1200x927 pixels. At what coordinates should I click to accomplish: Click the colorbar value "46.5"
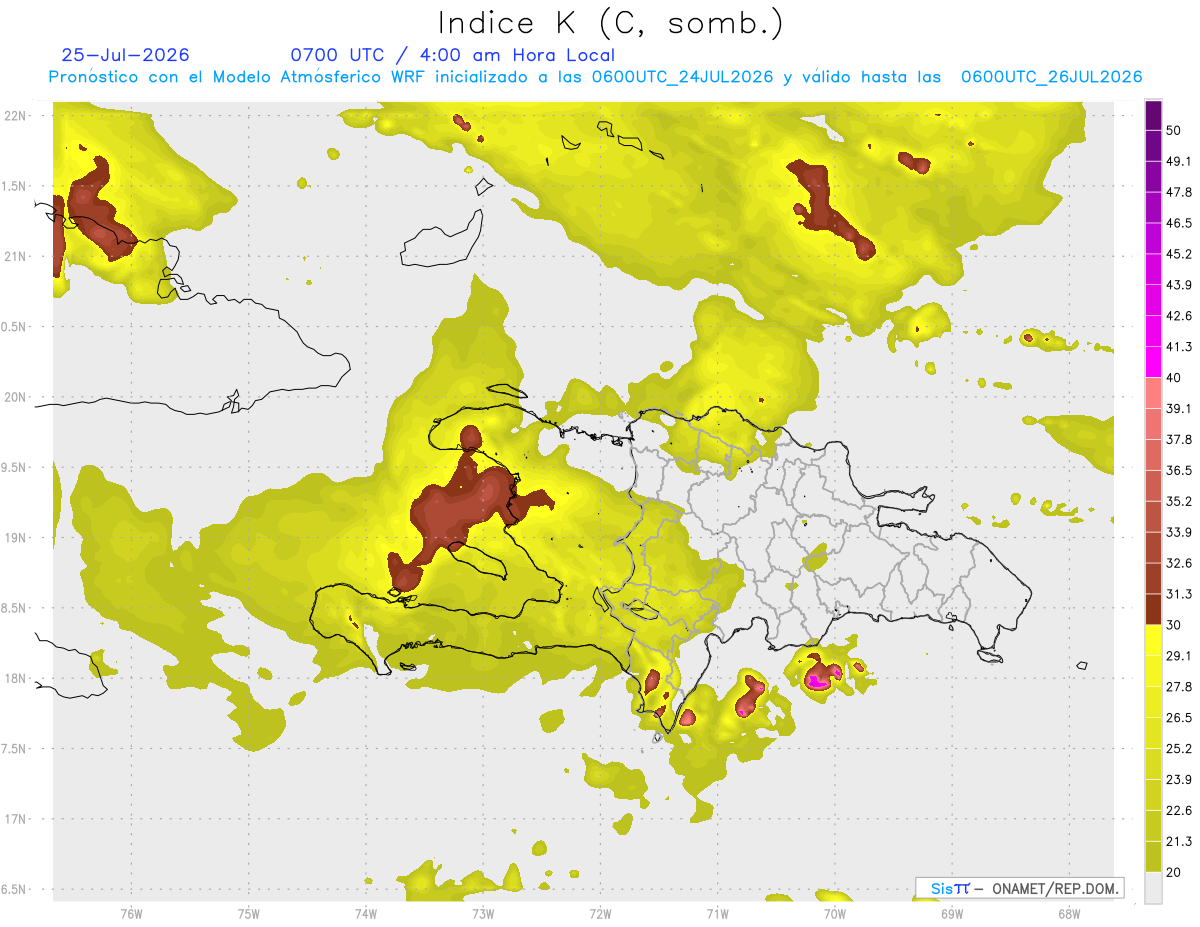(1179, 223)
